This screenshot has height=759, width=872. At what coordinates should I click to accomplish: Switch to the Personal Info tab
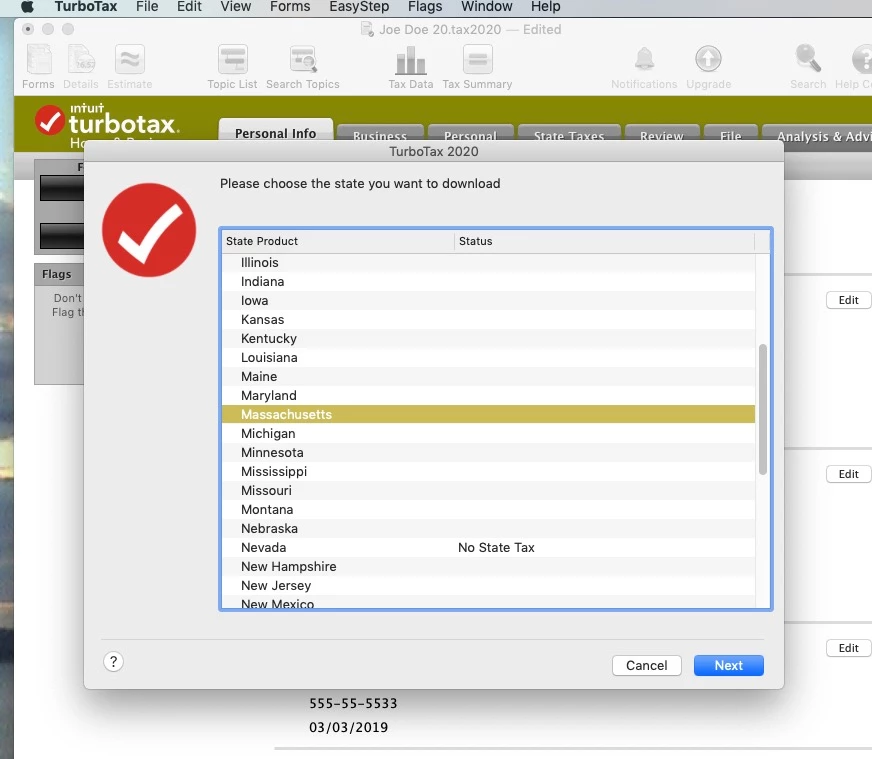click(x=276, y=132)
